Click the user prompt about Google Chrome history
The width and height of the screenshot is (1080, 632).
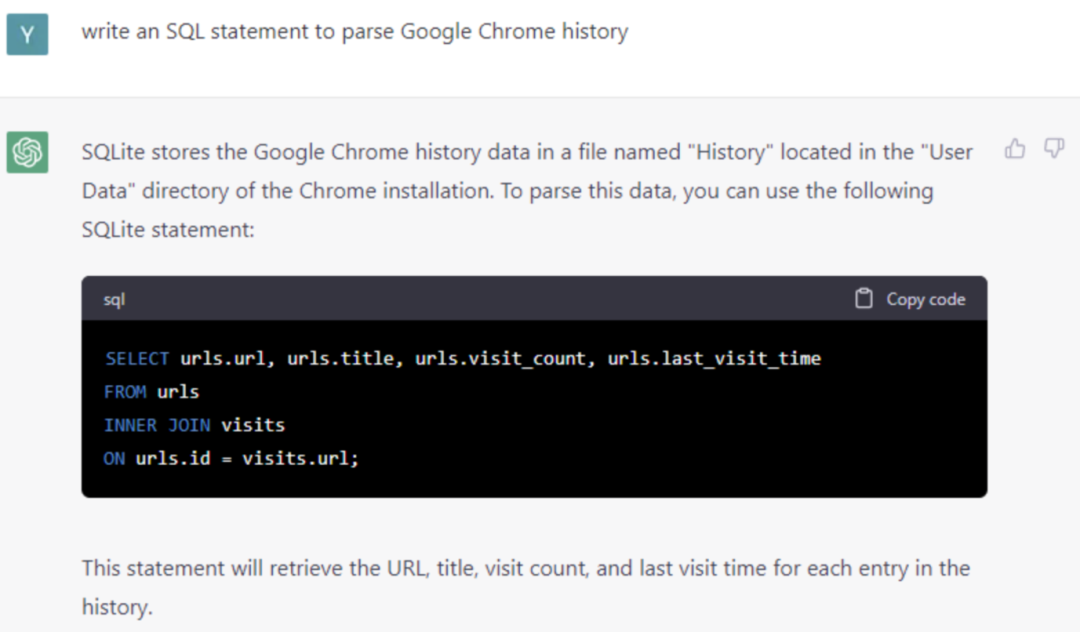355,32
